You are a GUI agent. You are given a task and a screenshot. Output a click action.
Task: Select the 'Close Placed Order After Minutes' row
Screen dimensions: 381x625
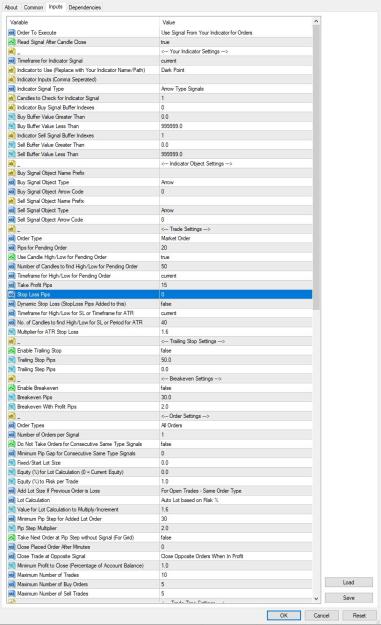click(160, 547)
